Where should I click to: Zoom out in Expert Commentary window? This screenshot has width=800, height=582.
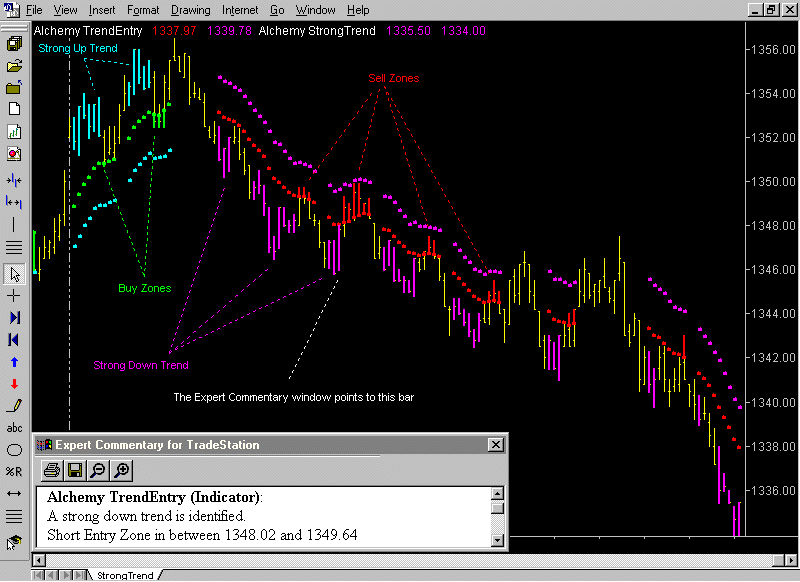(x=98, y=470)
